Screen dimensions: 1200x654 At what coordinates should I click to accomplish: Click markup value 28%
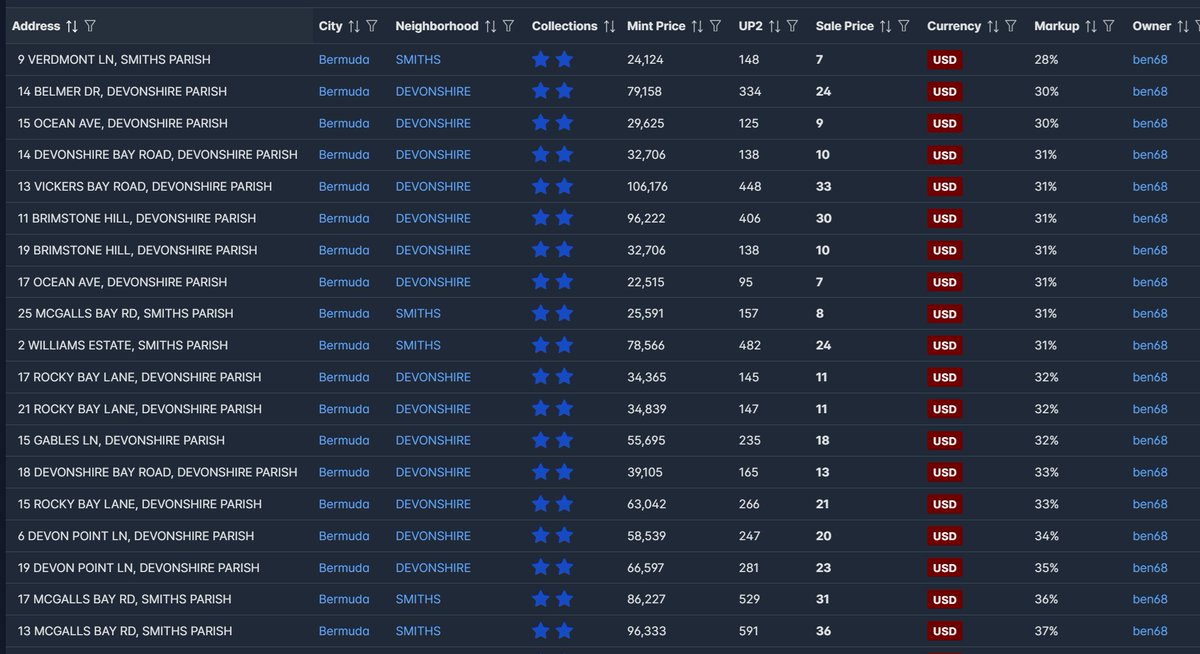coord(1047,60)
